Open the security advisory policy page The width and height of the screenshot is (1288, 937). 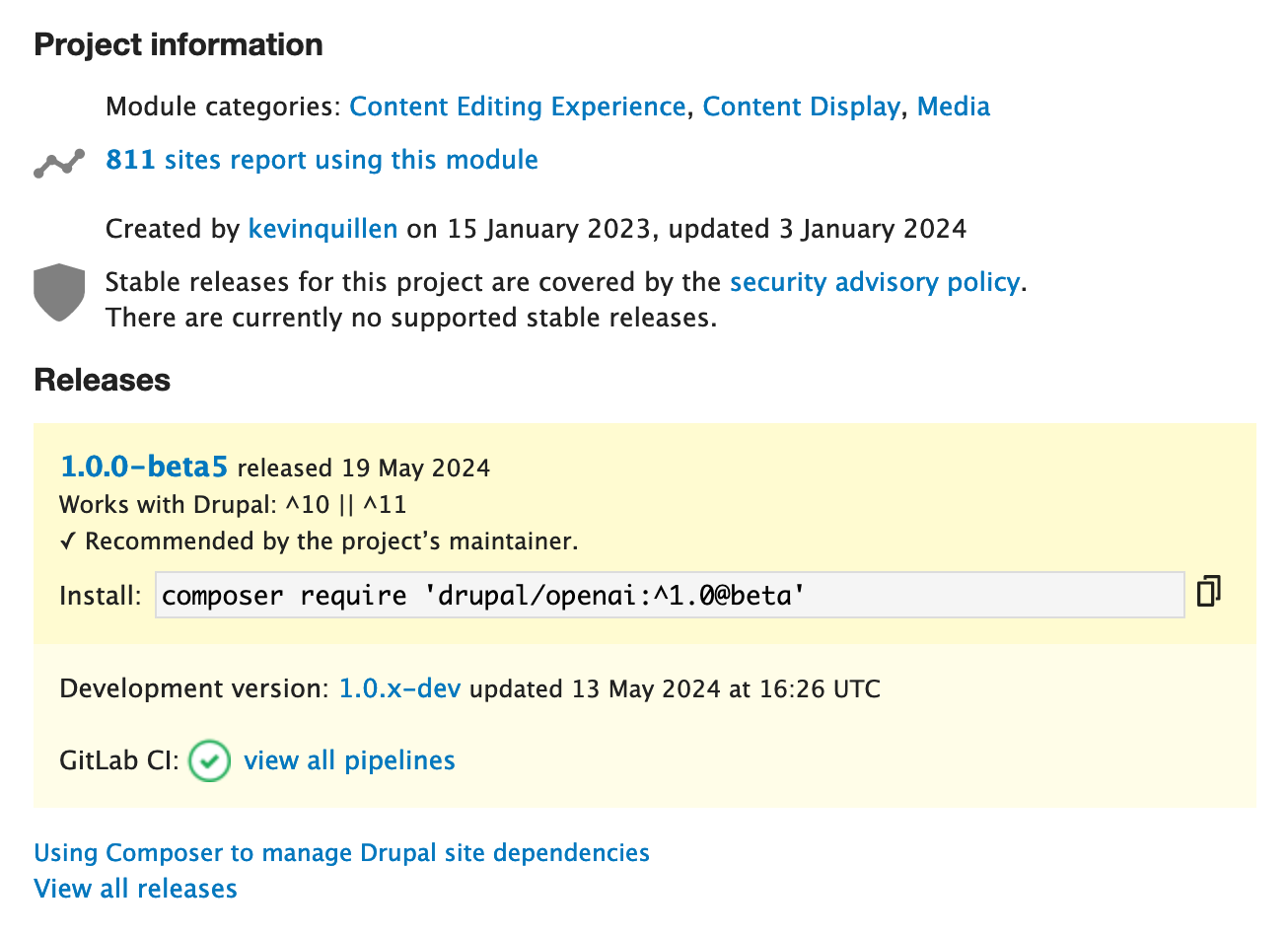pos(874,282)
